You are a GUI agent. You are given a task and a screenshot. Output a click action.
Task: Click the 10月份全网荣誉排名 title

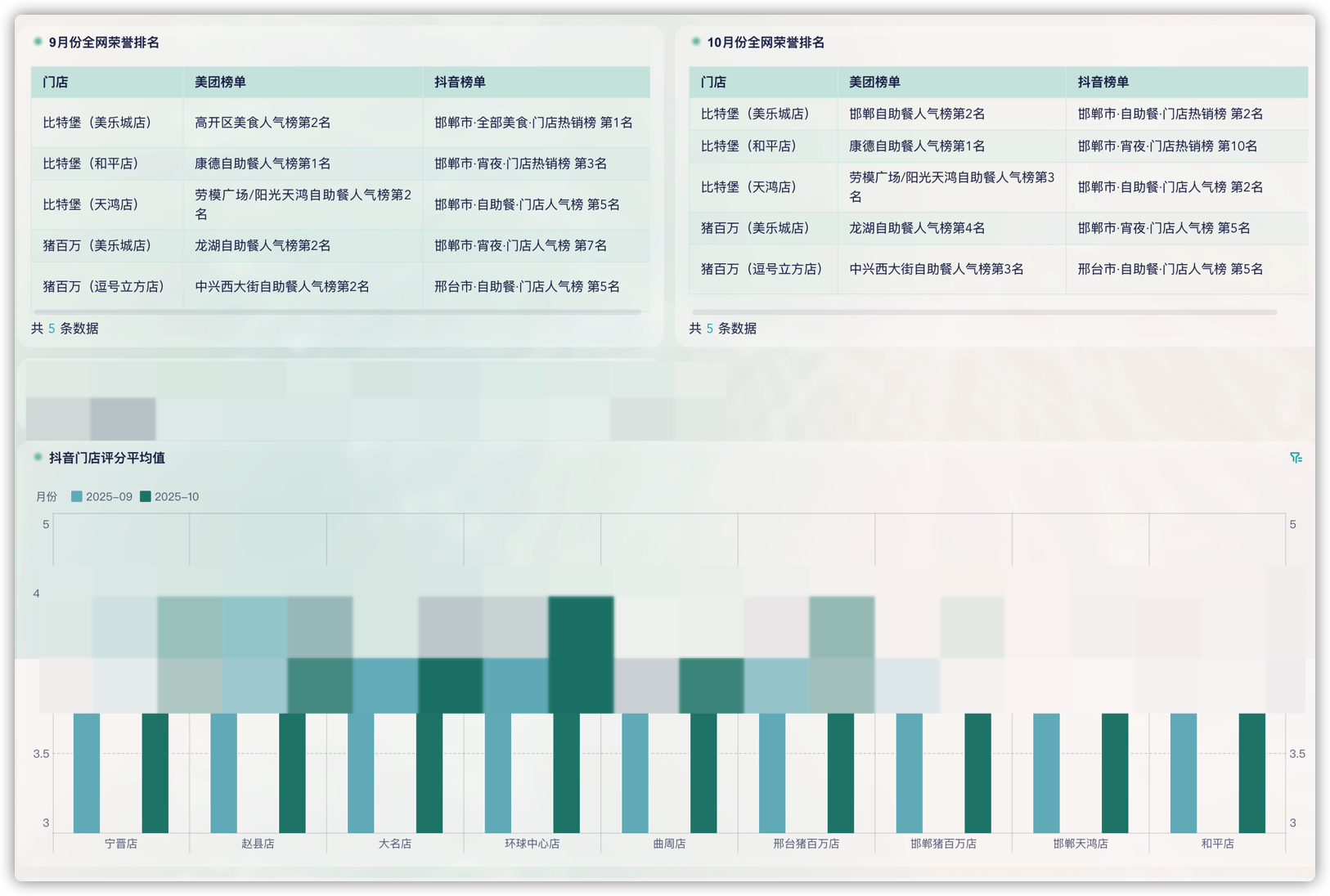point(766,43)
